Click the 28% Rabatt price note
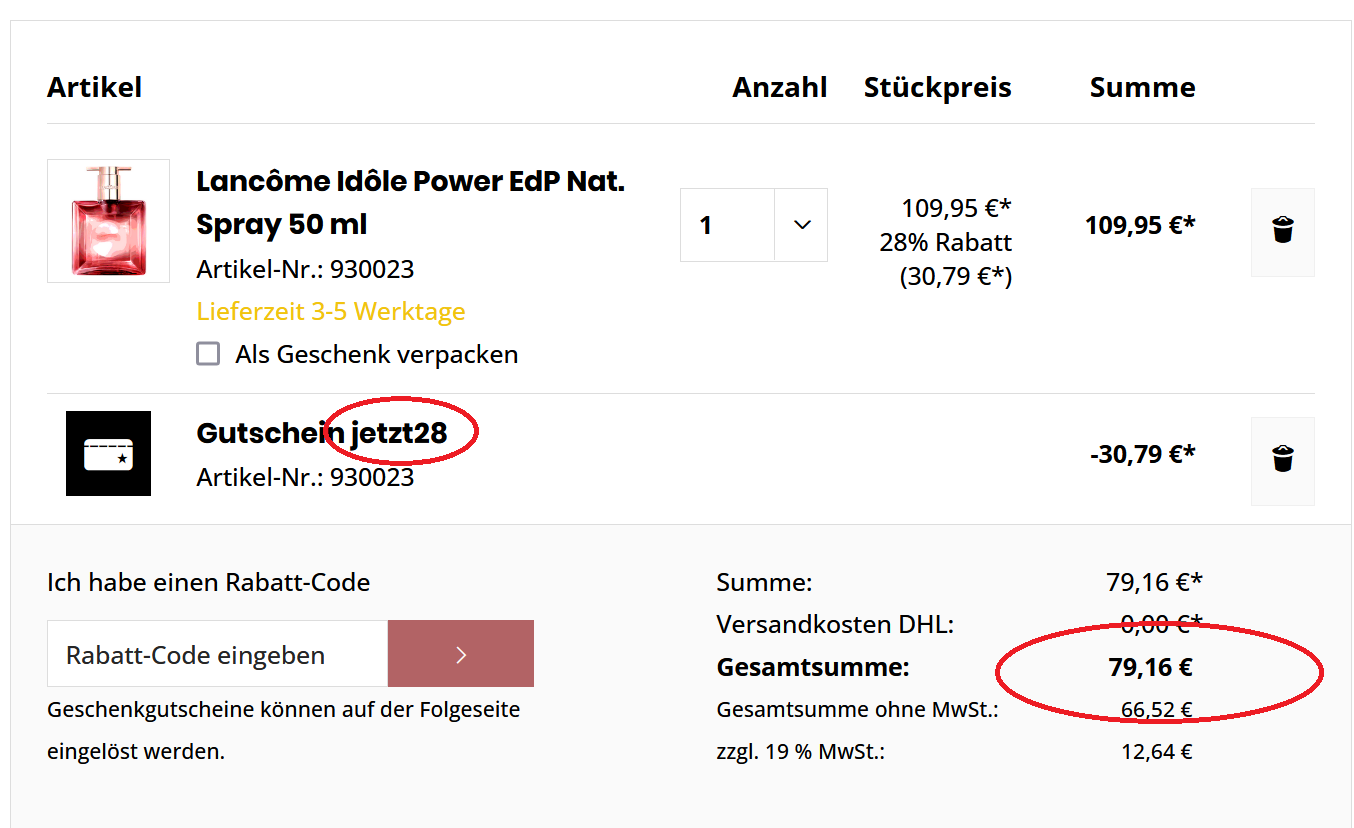Screen dimensions: 1354x828 (x=946, y=242)
